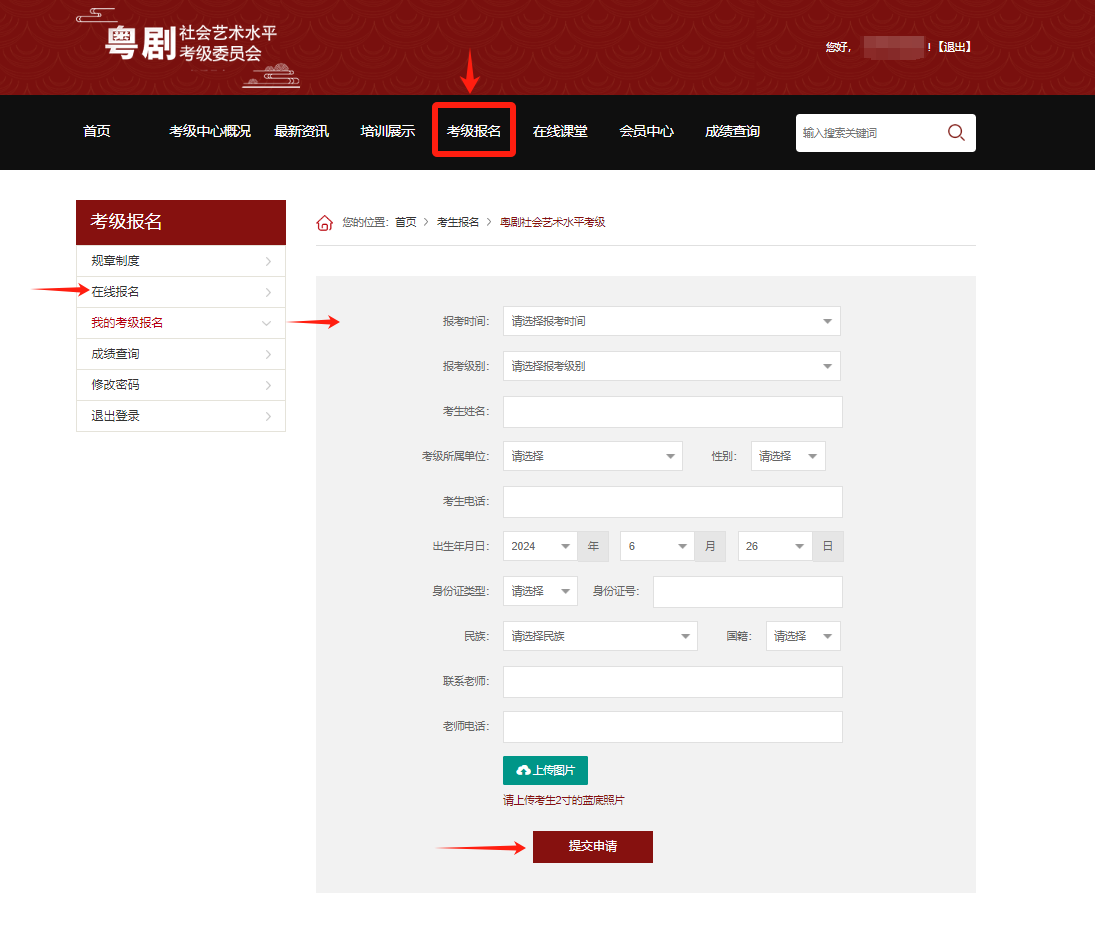Viewport: 1095px width, 936px height.
Task: Click the home icon in breadcrumb
Action: click(x=325, y=223)
